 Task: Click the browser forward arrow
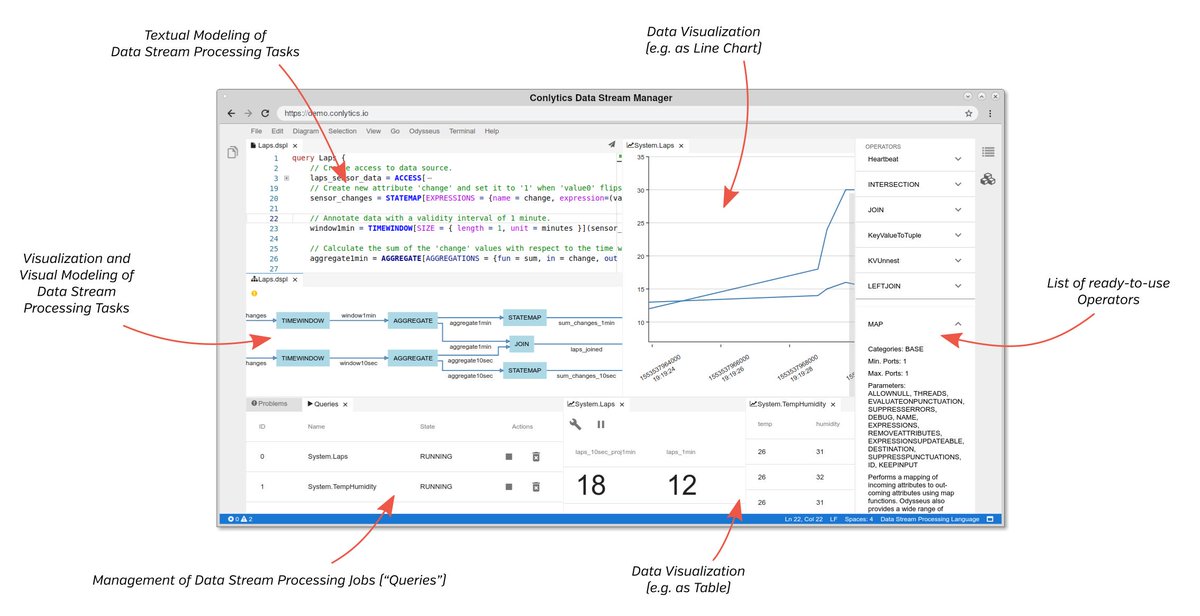tap(247, 114)
